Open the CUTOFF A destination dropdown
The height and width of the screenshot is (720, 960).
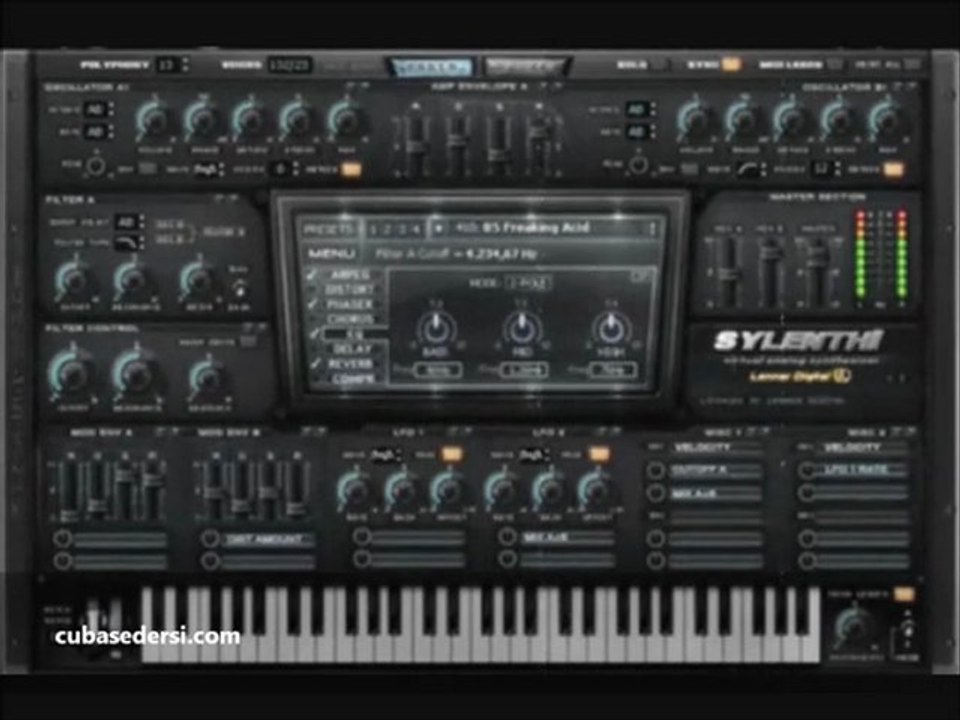pos(718,471)
